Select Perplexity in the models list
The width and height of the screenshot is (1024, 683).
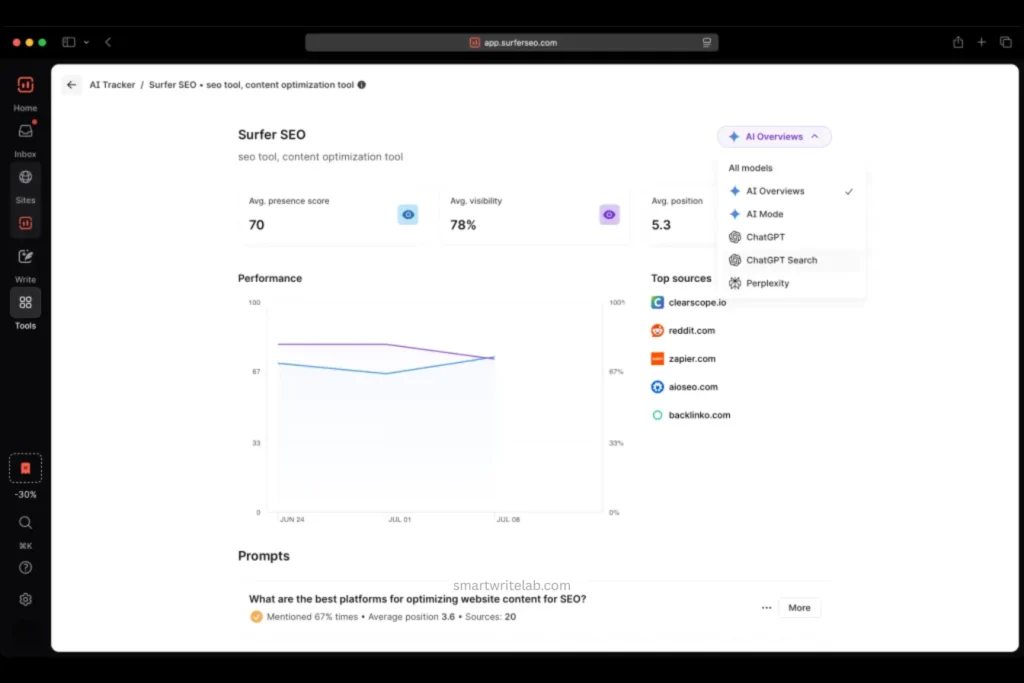pos(792,283)
